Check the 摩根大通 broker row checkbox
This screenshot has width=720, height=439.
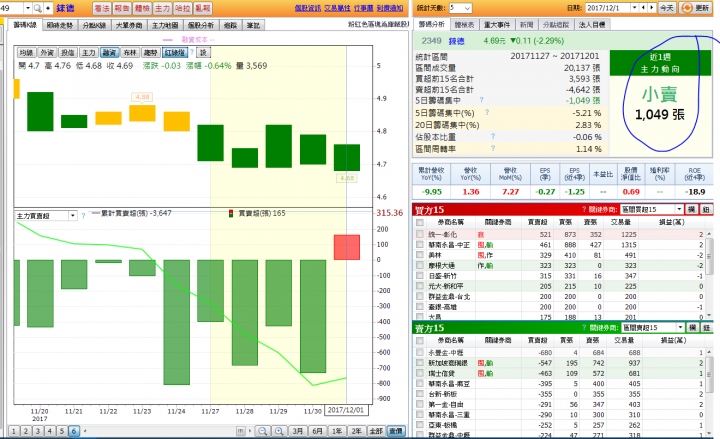(x=419, y=265)
